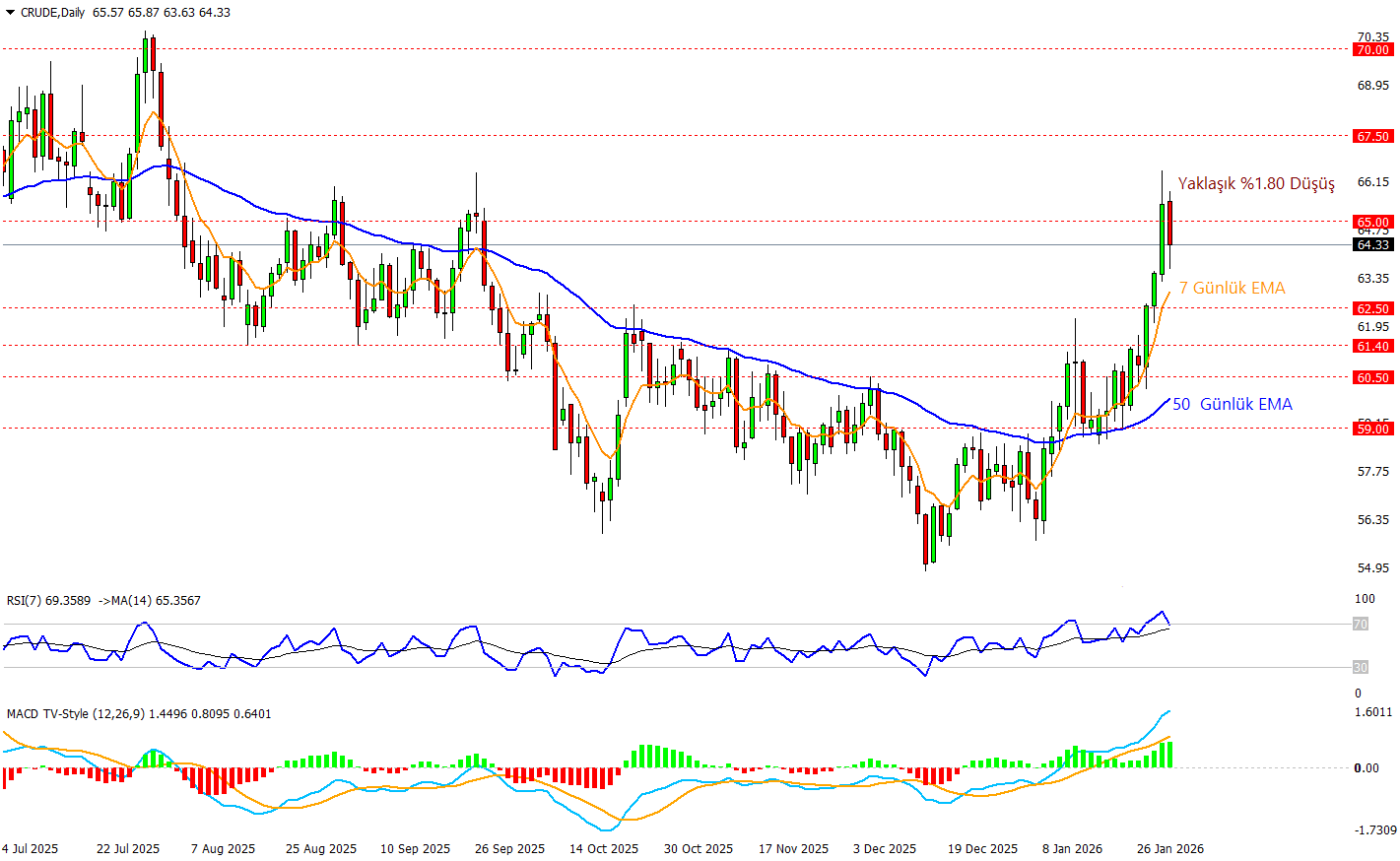Select the '7 Günlük EMA' text label
Viewport: 1400px width, 861px height.
pyautogui.click(x=1232, y=289)
